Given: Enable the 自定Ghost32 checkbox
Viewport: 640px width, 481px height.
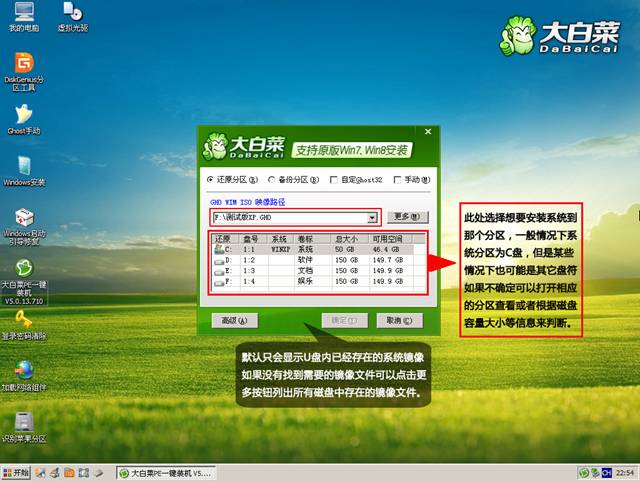Looking at the screenshot, I should point(334,180).
